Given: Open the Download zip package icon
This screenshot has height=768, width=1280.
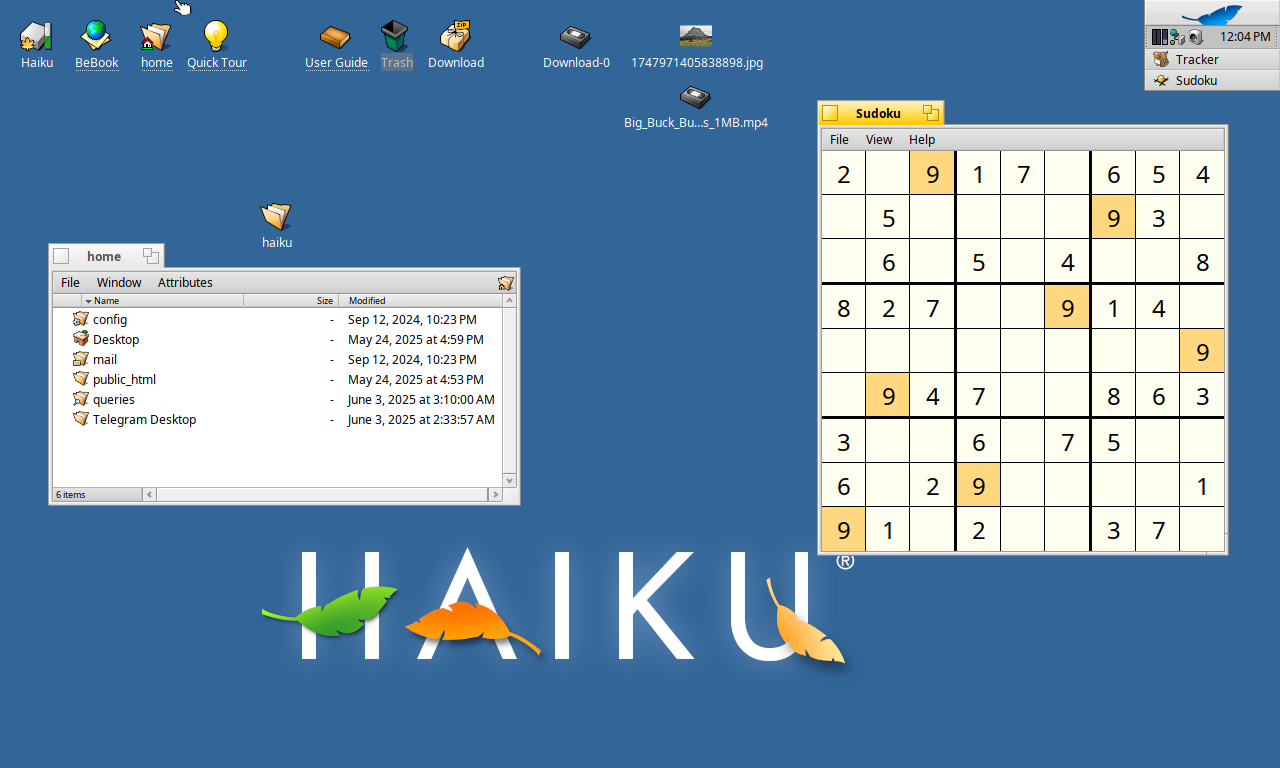Looking at the screenshot, I should (x=455, y=36).
